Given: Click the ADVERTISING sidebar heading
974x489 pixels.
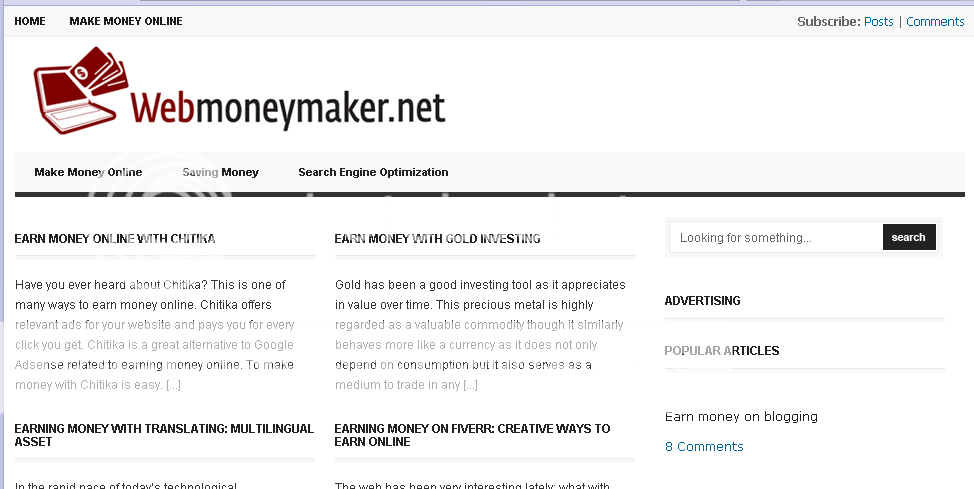Looking at the screenshot, I should point(703,301).
